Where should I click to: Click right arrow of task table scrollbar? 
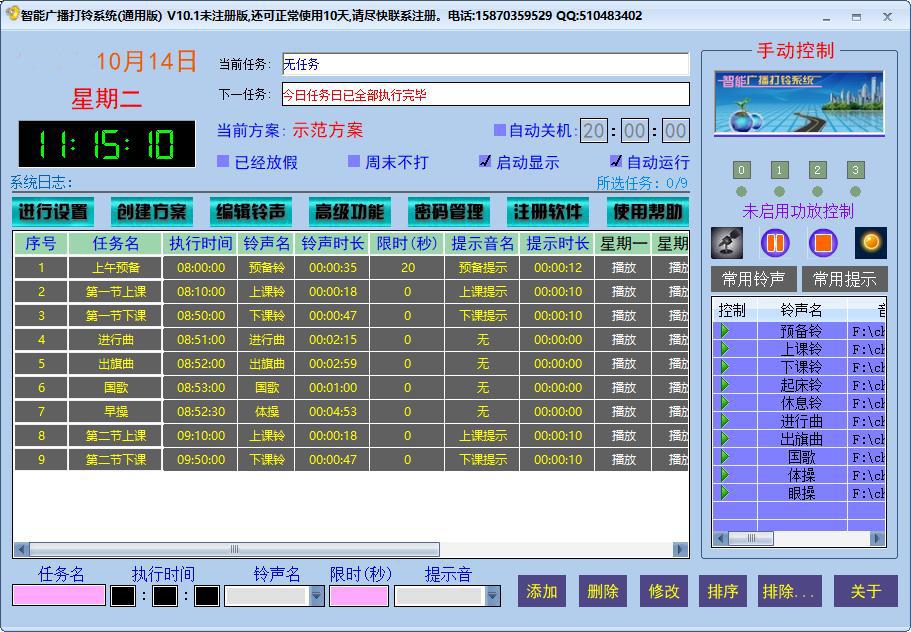(x=679, y=549)
